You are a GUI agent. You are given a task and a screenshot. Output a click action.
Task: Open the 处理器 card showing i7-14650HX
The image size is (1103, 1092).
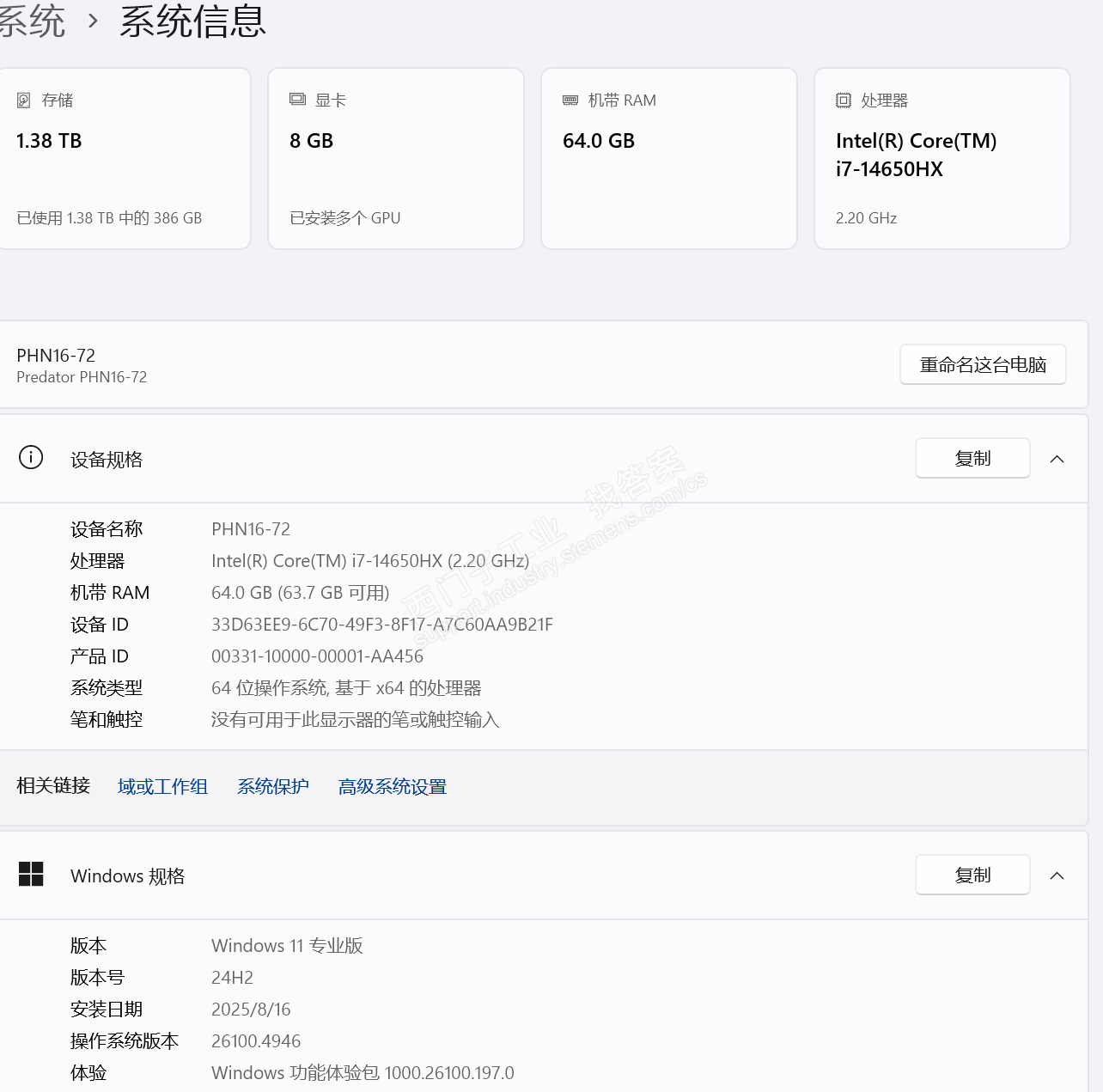942,159
